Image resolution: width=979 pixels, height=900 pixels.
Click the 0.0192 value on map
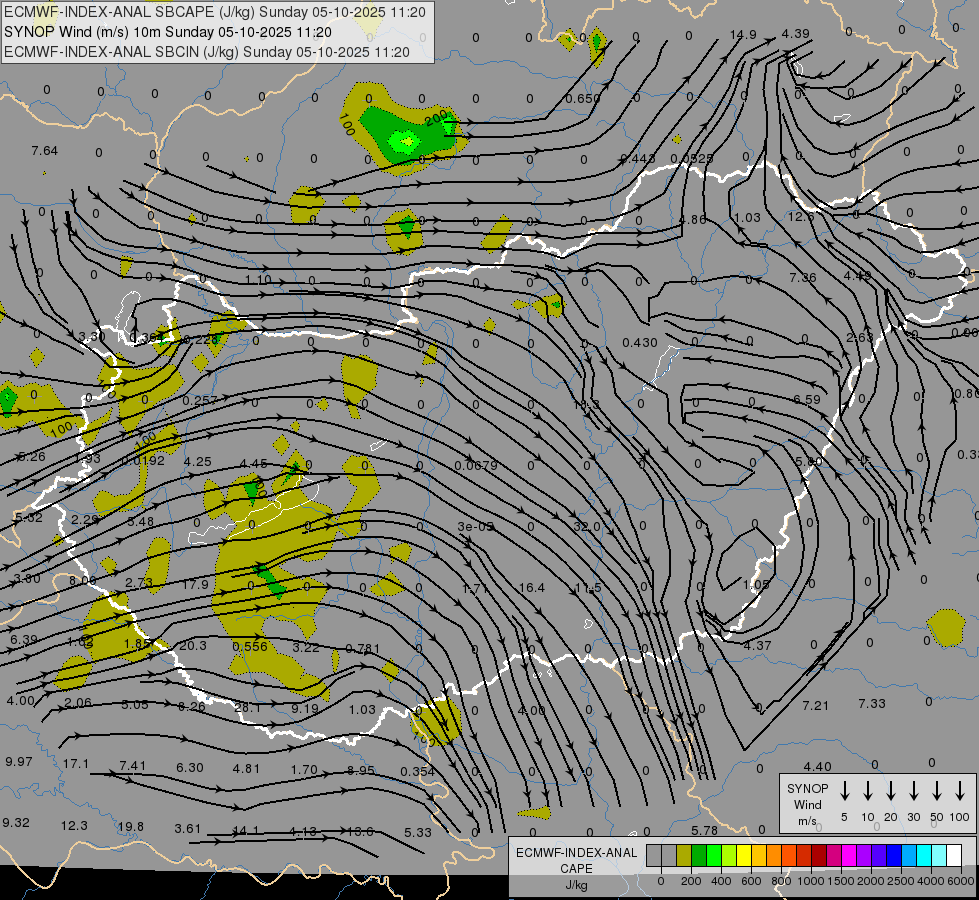(x=144, y=460)
